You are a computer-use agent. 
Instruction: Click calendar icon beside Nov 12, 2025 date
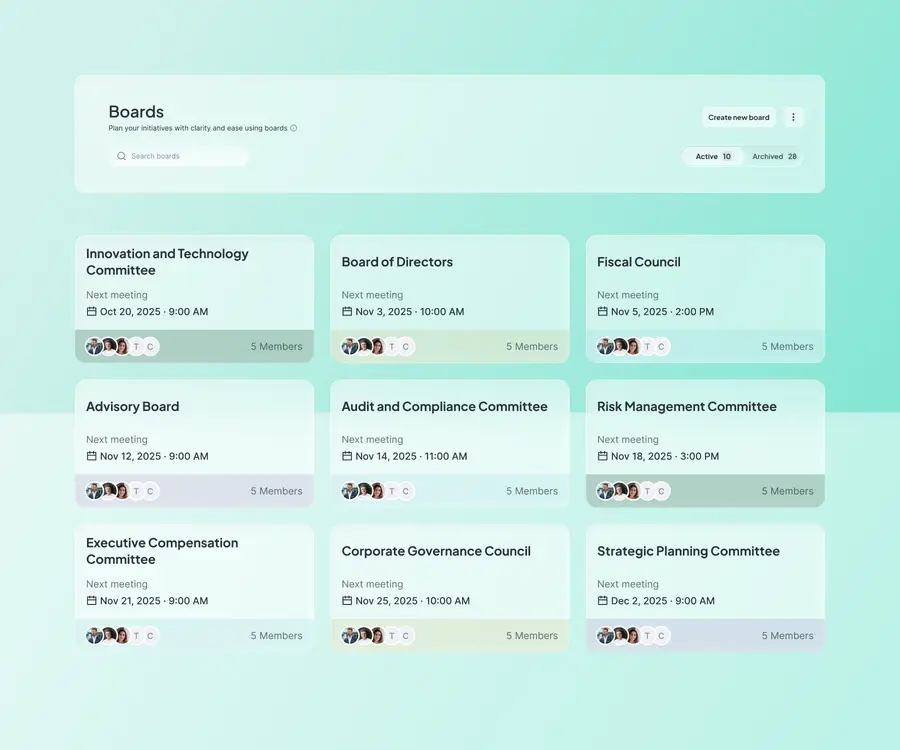(x=91, y=456)
